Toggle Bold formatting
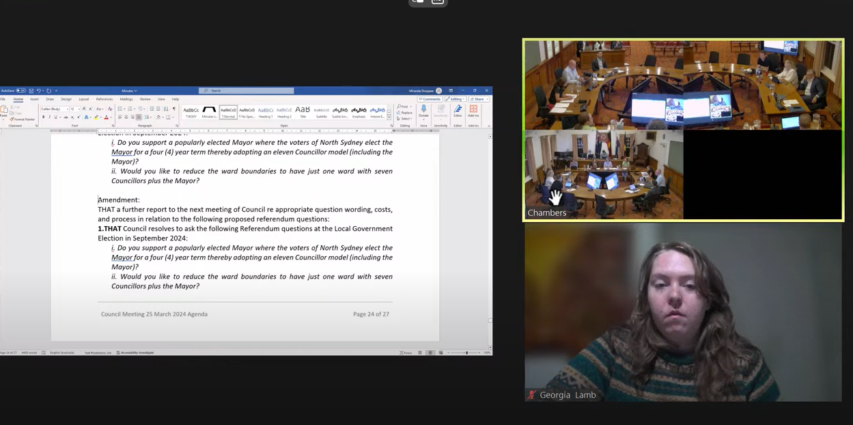Viewport: 853px width, 425px height. pyautogui.click(x=44, y=118)
